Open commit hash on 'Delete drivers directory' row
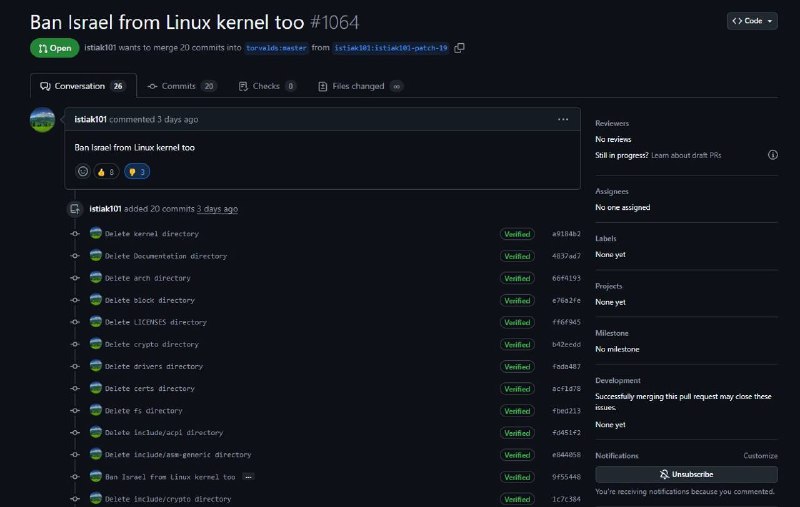The image size is (800, 507). [566, 367]
